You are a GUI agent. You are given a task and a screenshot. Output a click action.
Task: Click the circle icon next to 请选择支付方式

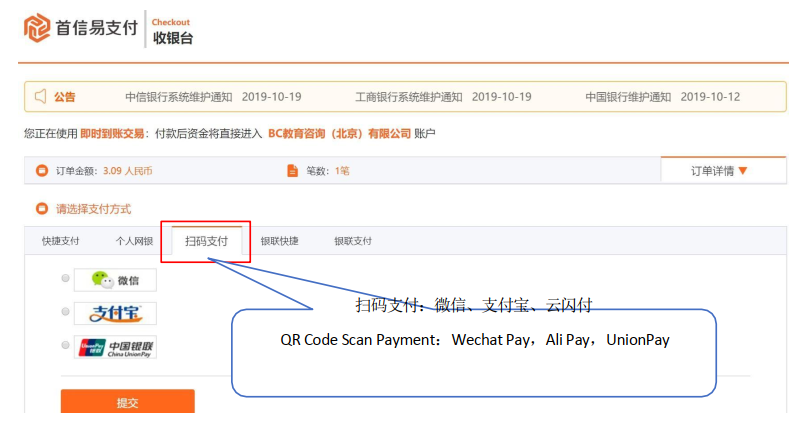point(42,208)
